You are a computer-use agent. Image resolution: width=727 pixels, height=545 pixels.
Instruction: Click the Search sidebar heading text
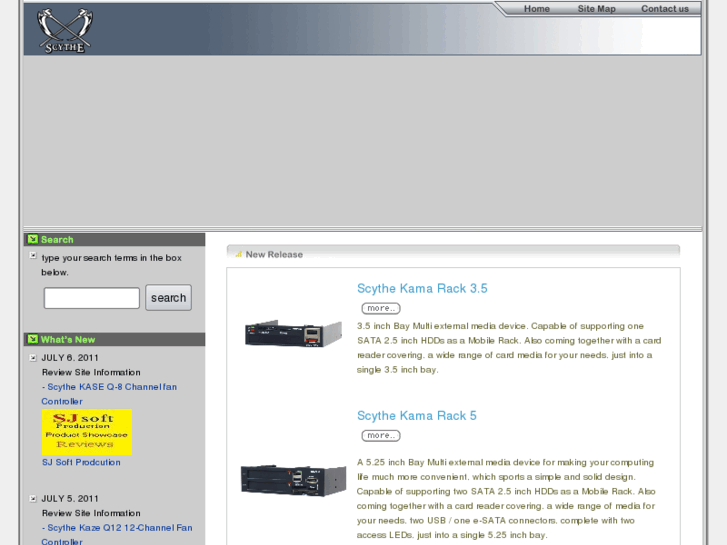coord(57,240)
